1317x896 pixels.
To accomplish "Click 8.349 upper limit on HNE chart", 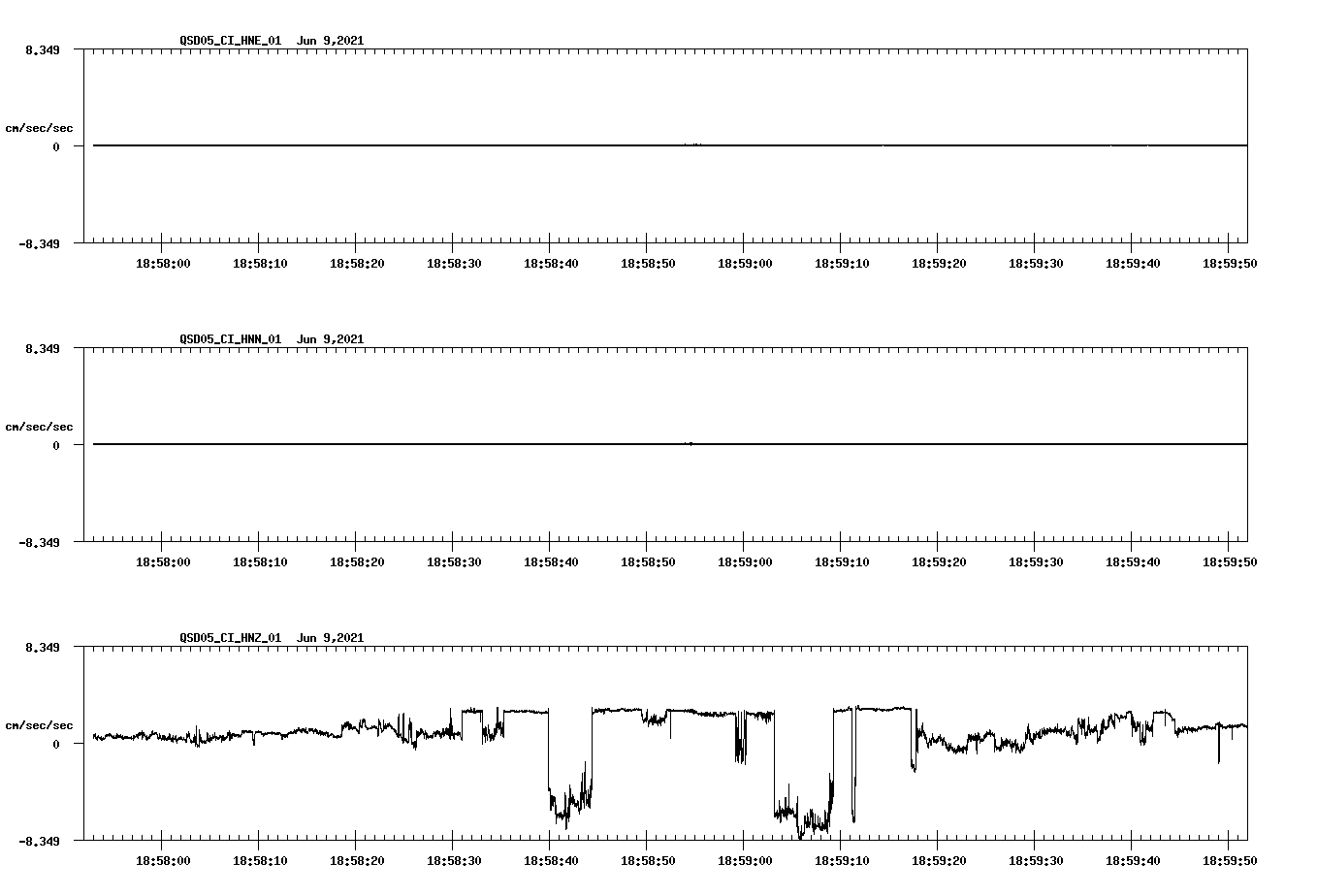I will (43, 49).
